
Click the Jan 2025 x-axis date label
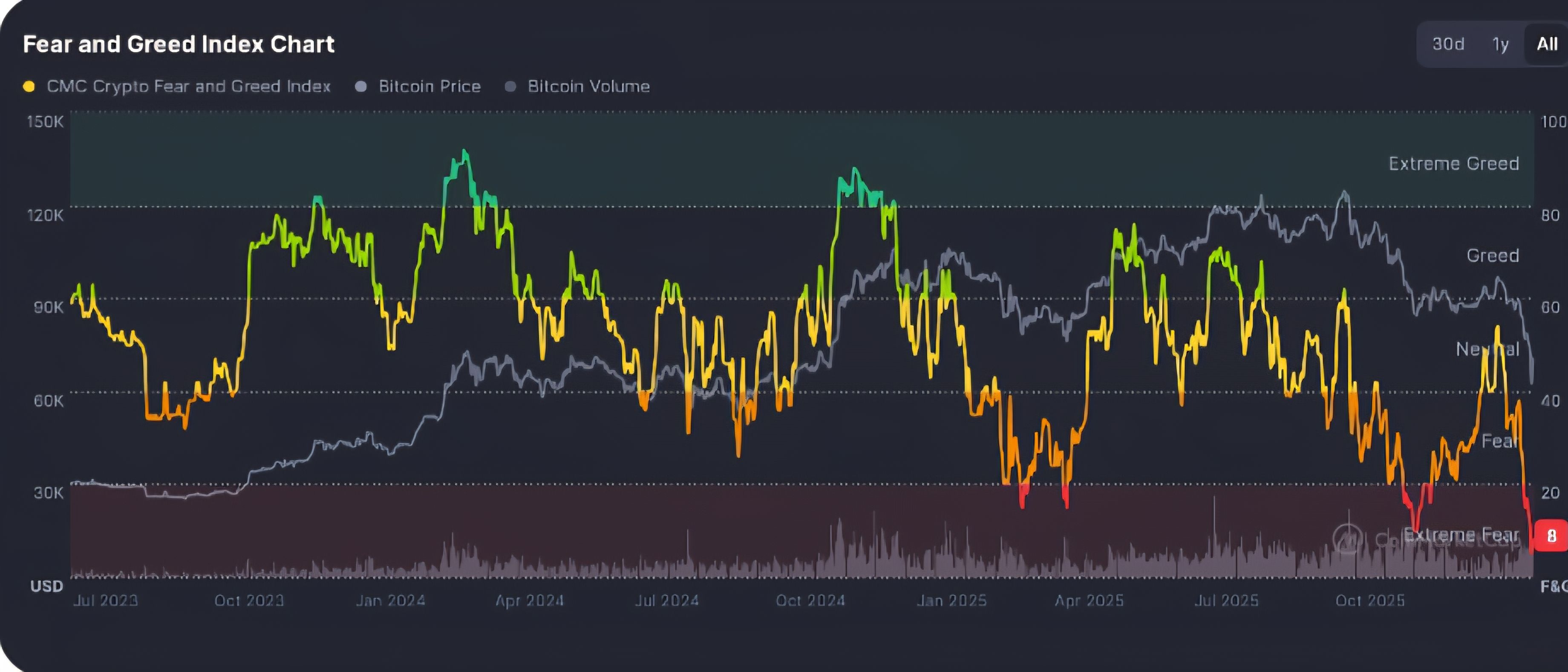tap(951, 600)
